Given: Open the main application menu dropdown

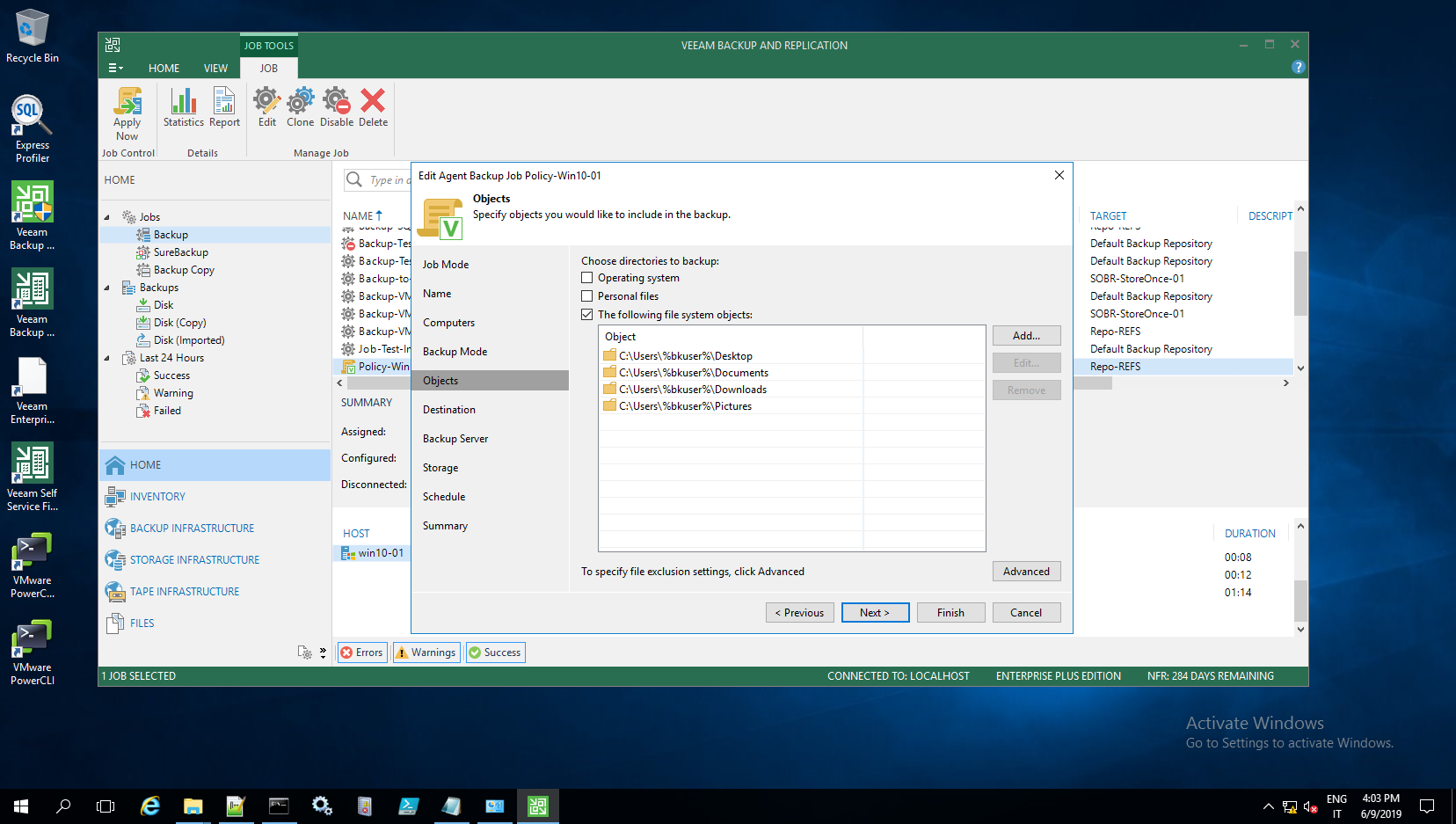Looking at the screenshot, I should click(x=115, y=68).
